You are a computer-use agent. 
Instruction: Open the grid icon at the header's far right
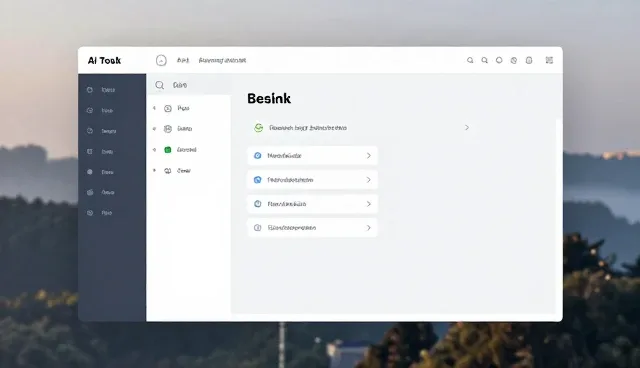click(x=549, y=60)
